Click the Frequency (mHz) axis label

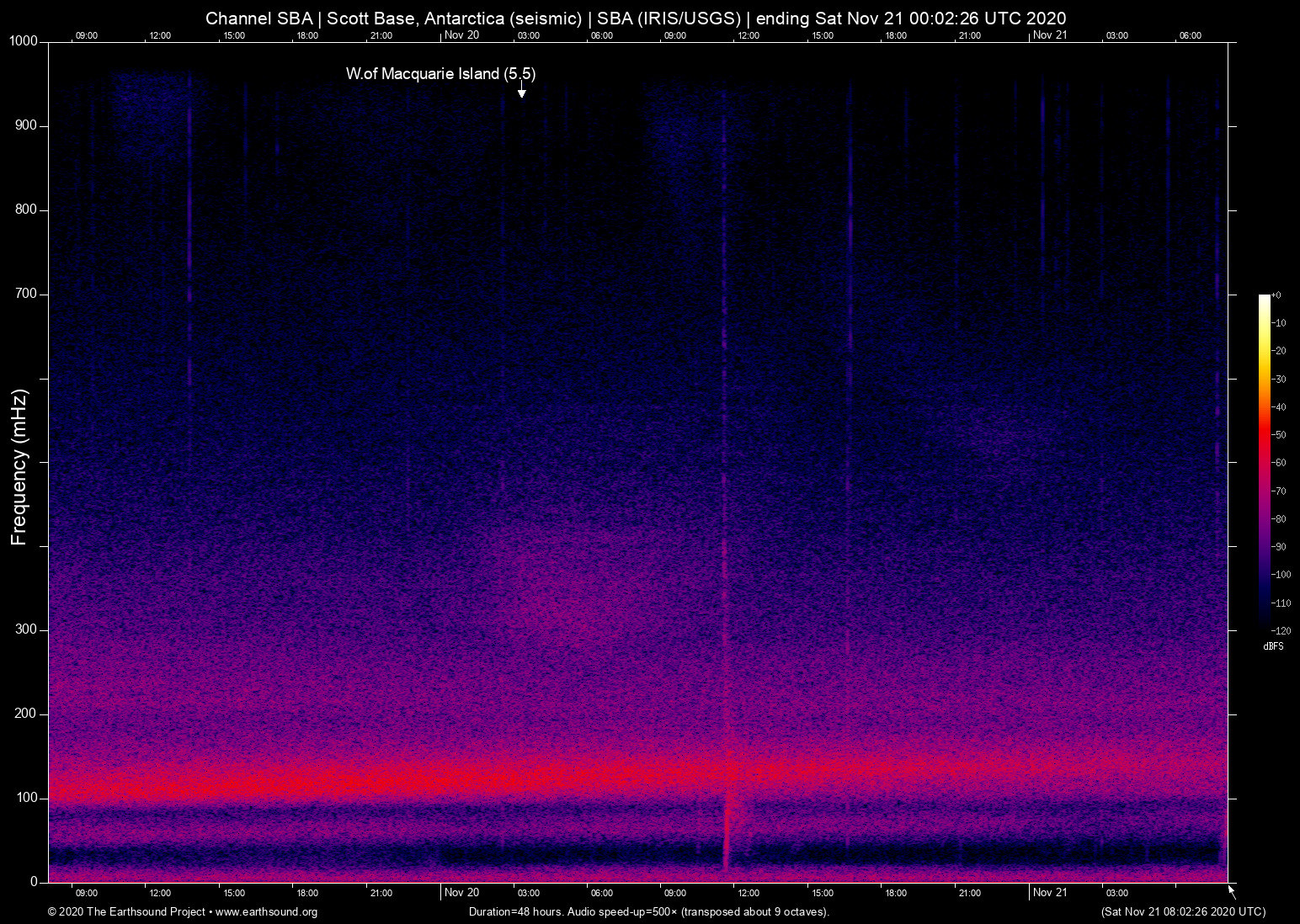pos(19,464)
